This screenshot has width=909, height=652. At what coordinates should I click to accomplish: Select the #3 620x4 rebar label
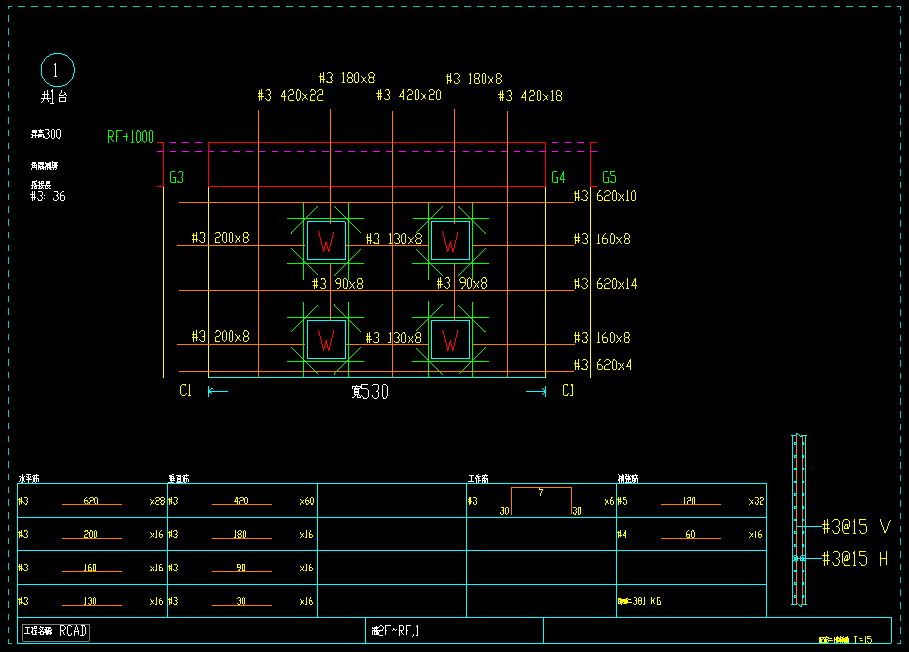(602, 365)
